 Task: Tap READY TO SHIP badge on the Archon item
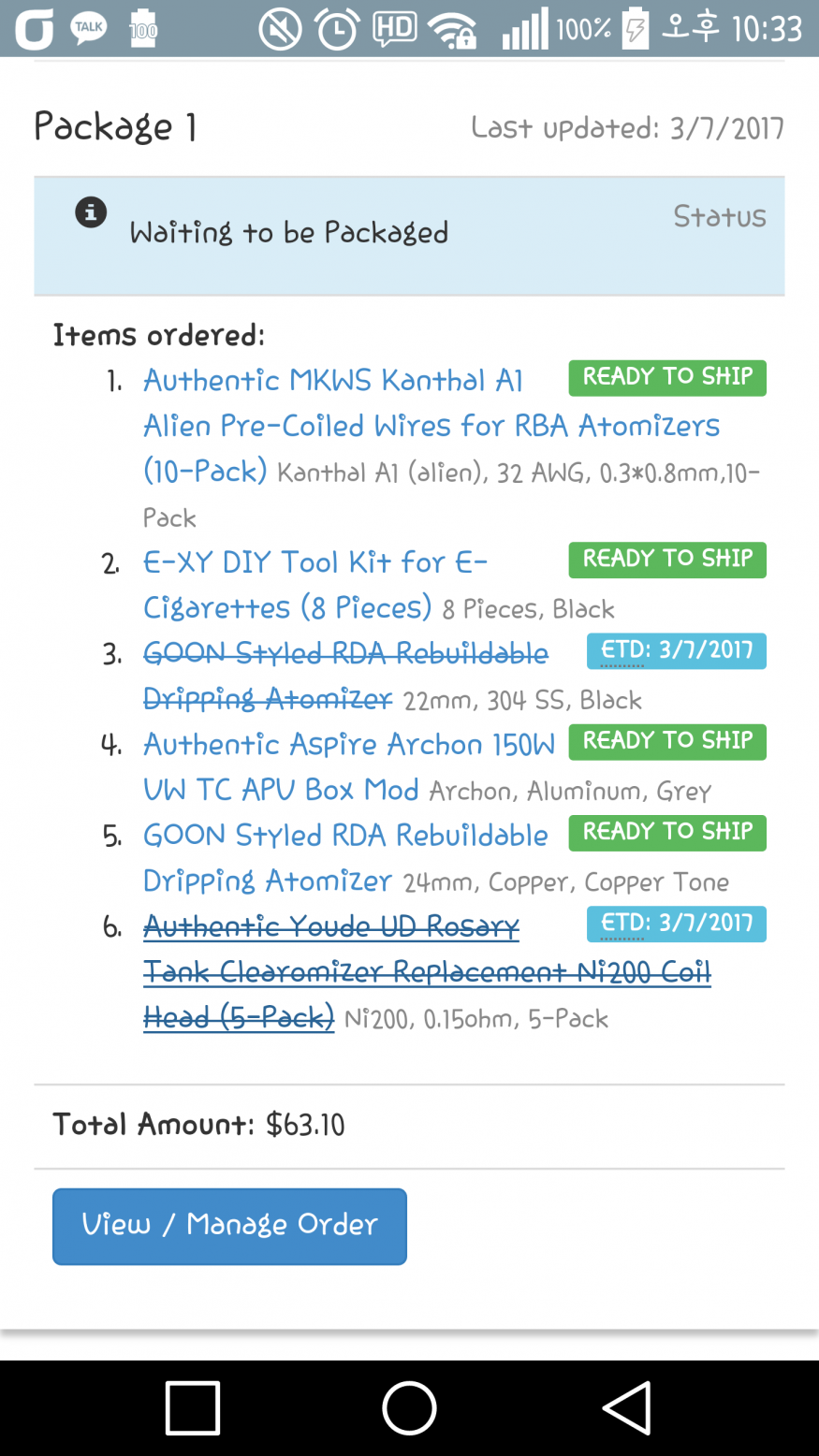tap(667, 741)
